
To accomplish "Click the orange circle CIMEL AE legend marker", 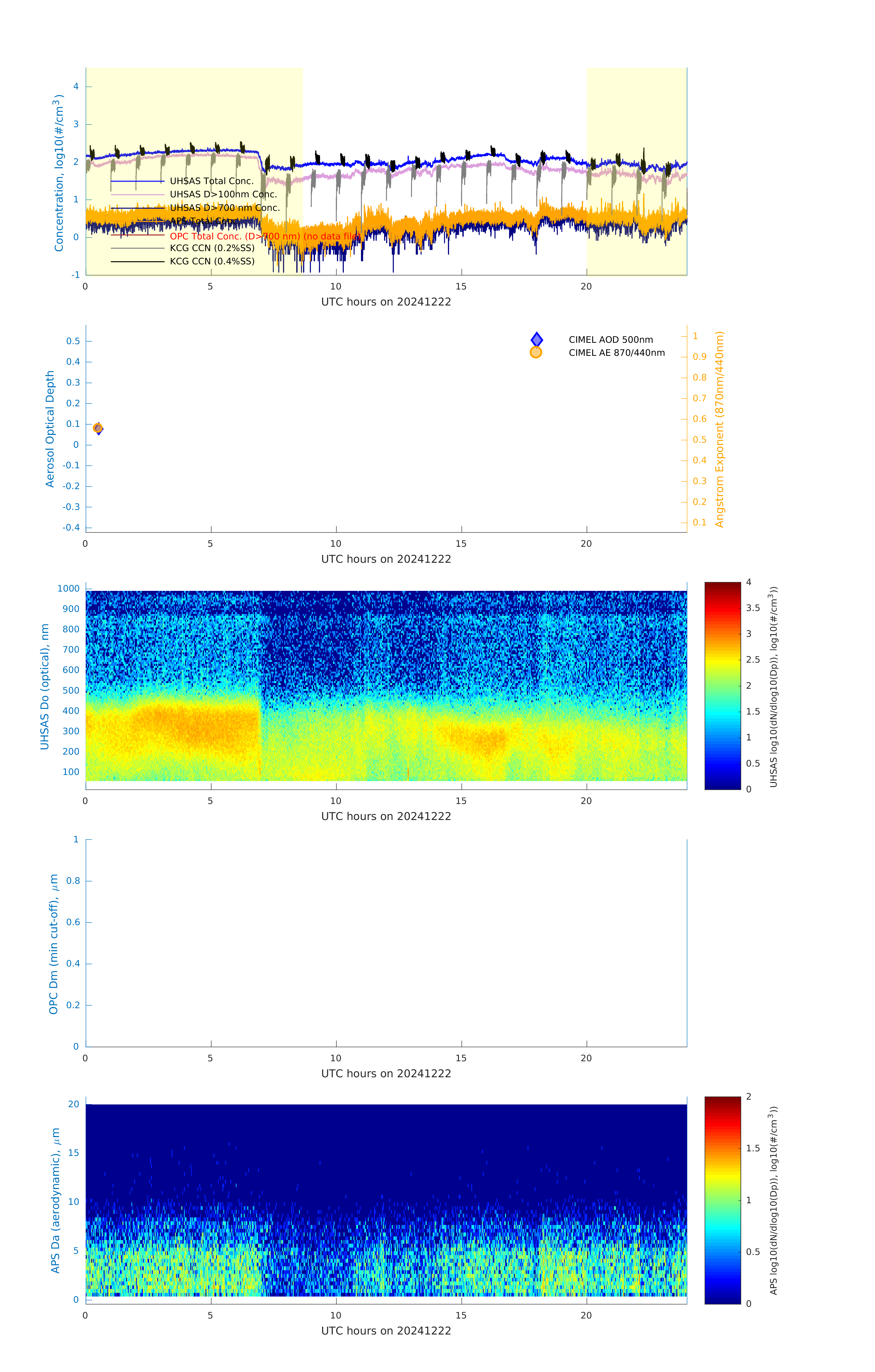I will (x=536, y=353).
